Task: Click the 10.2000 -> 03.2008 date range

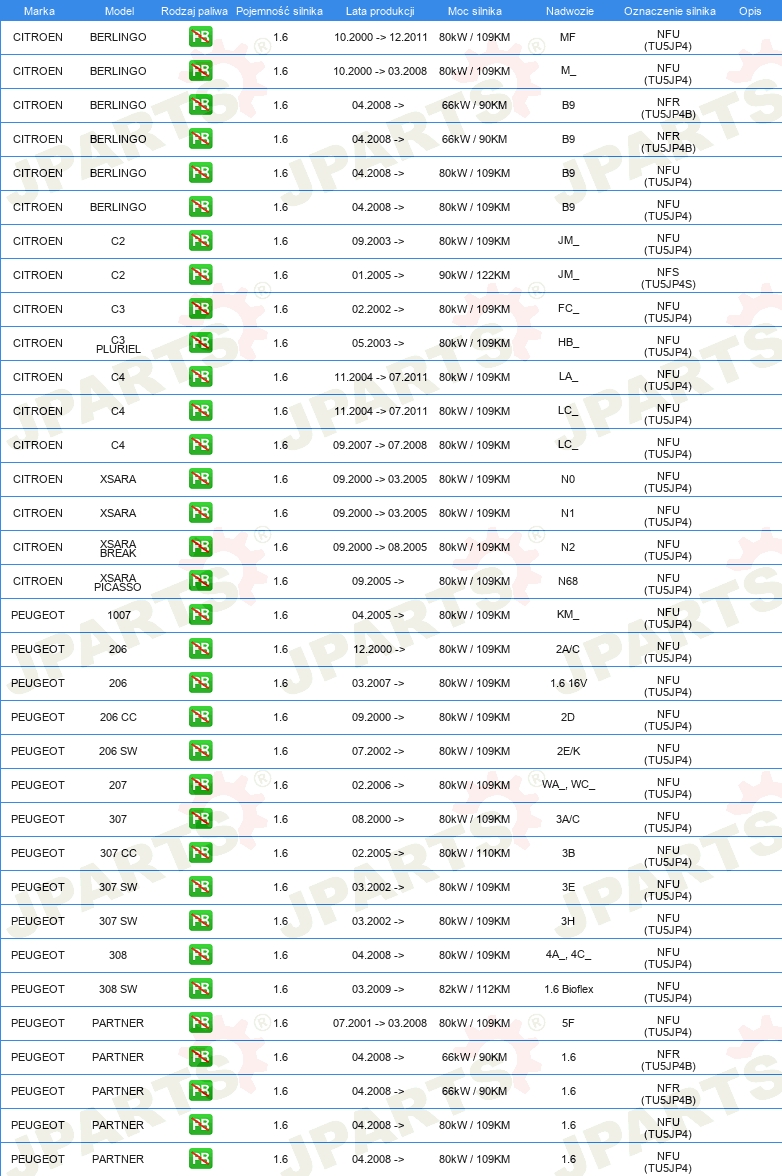Action: point(380,71)
